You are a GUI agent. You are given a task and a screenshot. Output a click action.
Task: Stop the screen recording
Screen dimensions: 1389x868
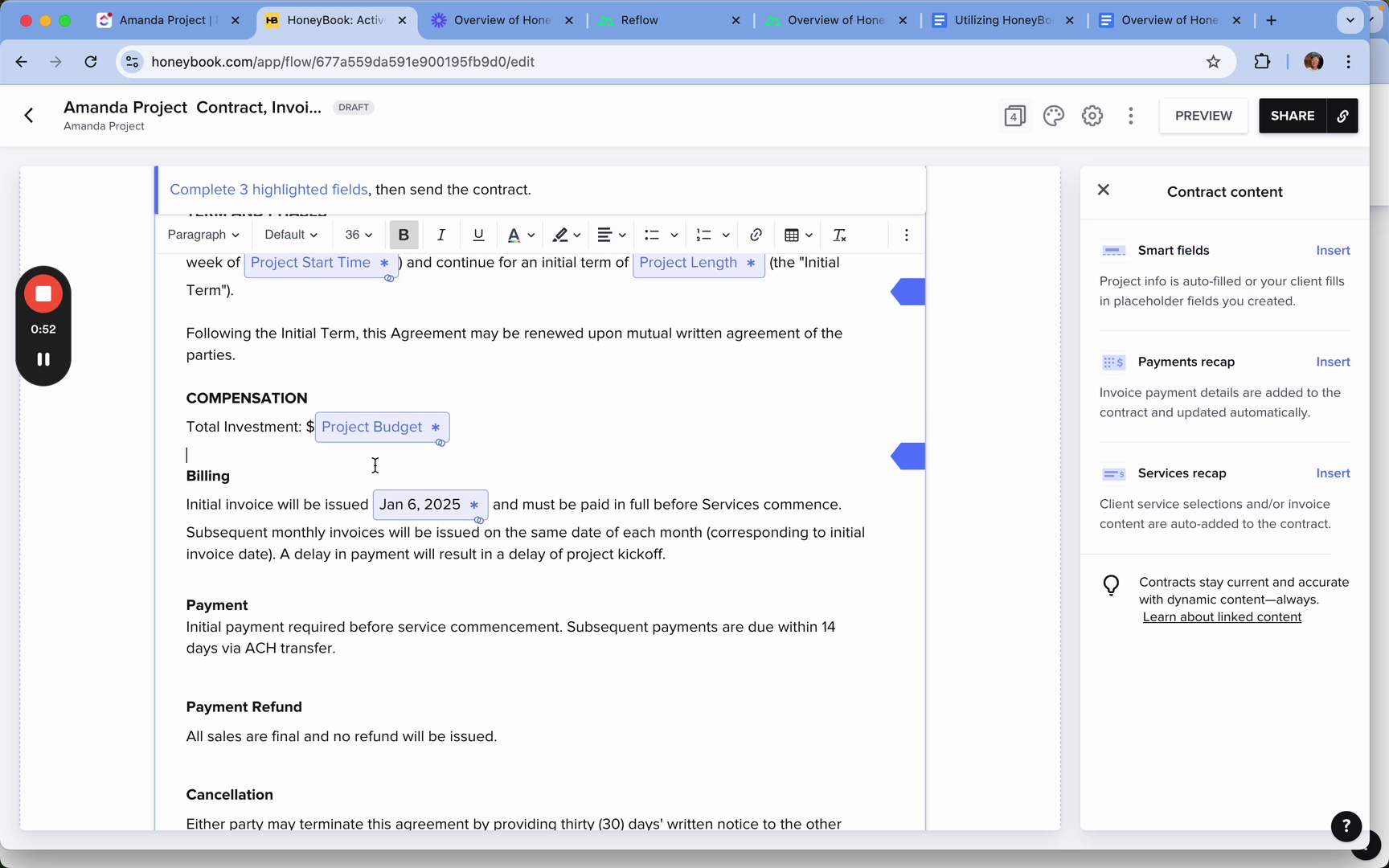pos(43,294)
